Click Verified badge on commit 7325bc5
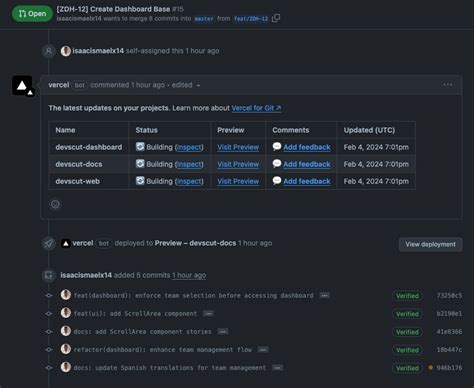The height and width of the screenshot is (388, 474). (407, 296)
